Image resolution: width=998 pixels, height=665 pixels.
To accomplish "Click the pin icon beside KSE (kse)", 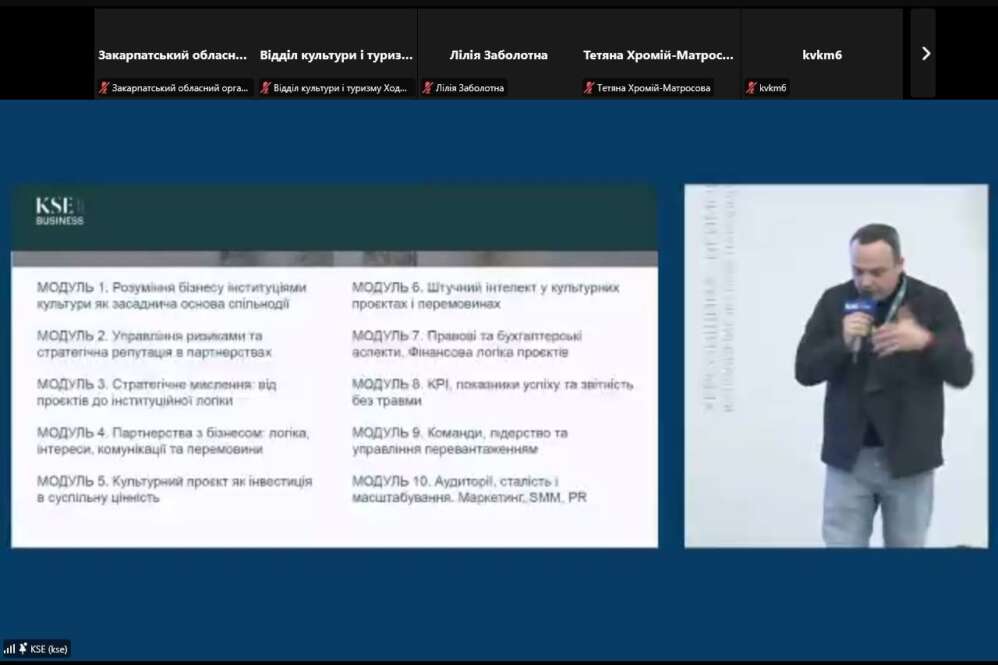I will pyautogui.click(x=22, y=649).
